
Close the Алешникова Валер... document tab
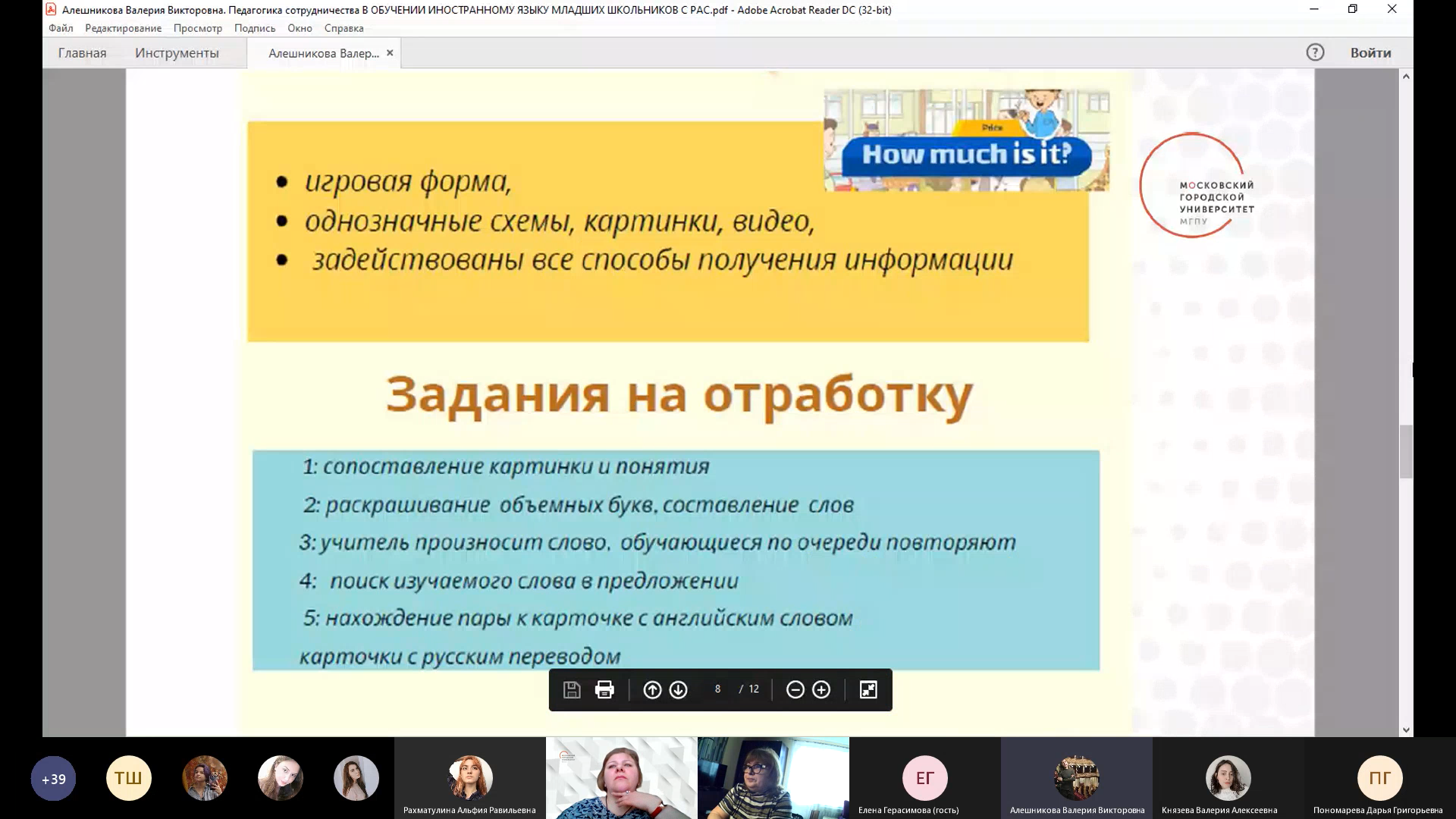[x=390, y=53]
